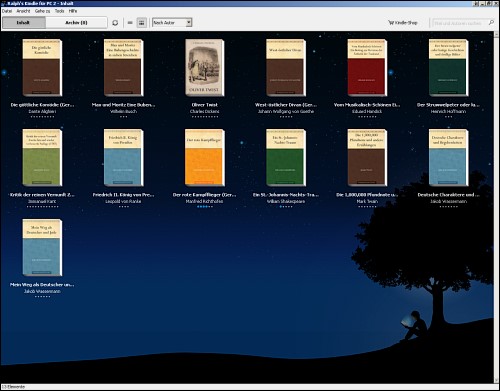The height and width of the screenshot is (391, 500).
Task: Open Friedrich II. König von Preußen cover
Action: pos(123,158)
